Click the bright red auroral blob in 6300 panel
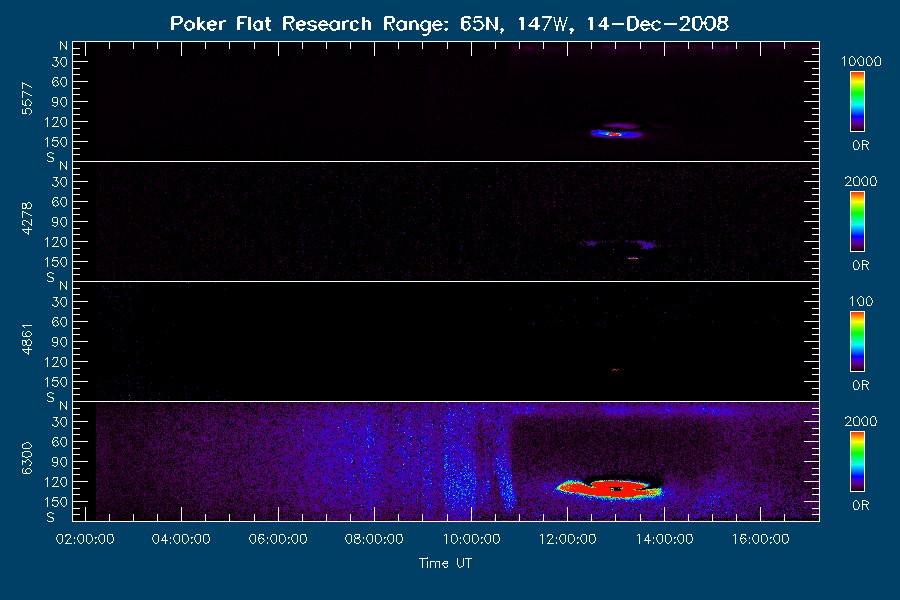Image resolution: width=900 pixels, height=600 pixels. pos(610,489)
